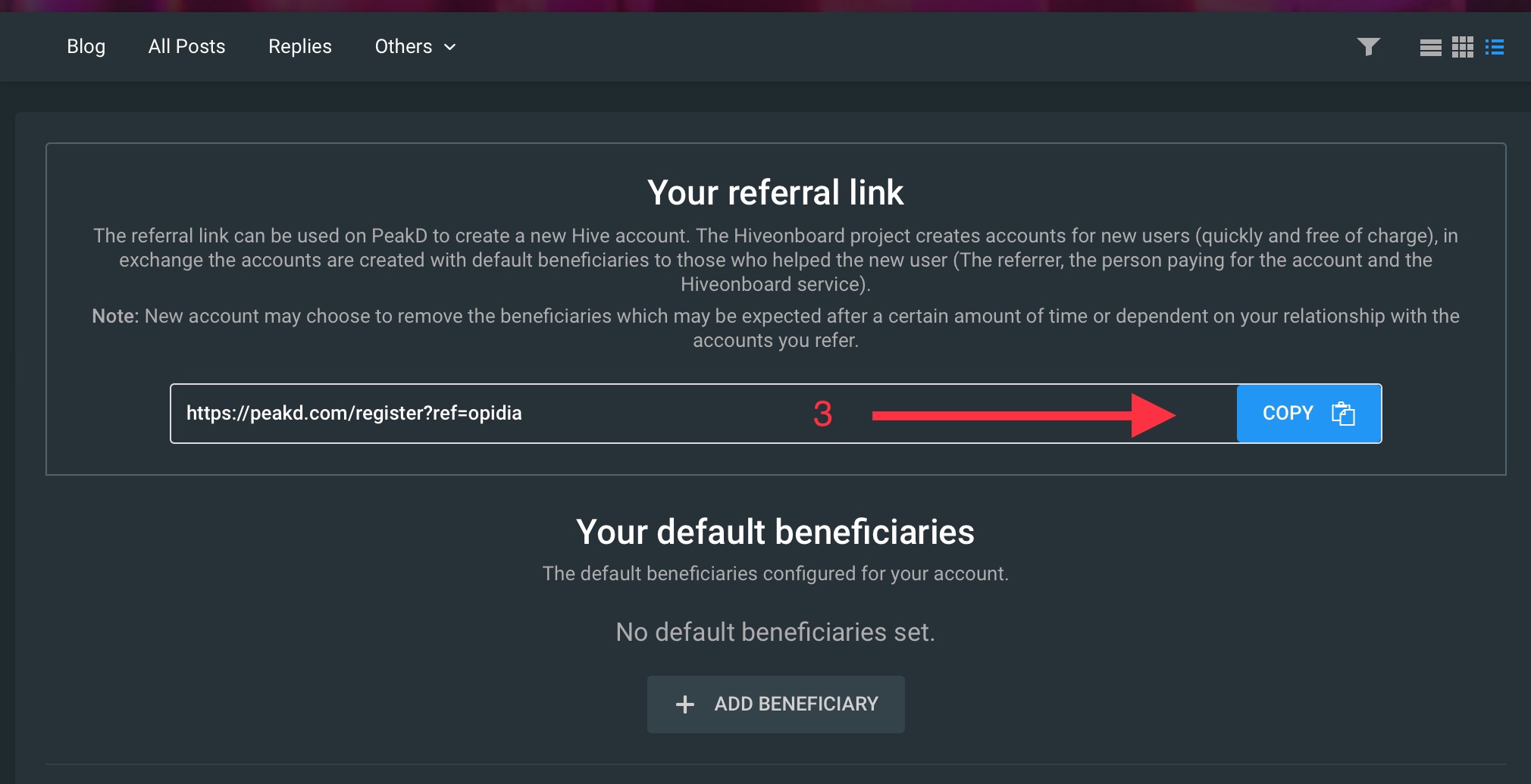Click the clipboard icon inside COPY

tap(1343, 414)
